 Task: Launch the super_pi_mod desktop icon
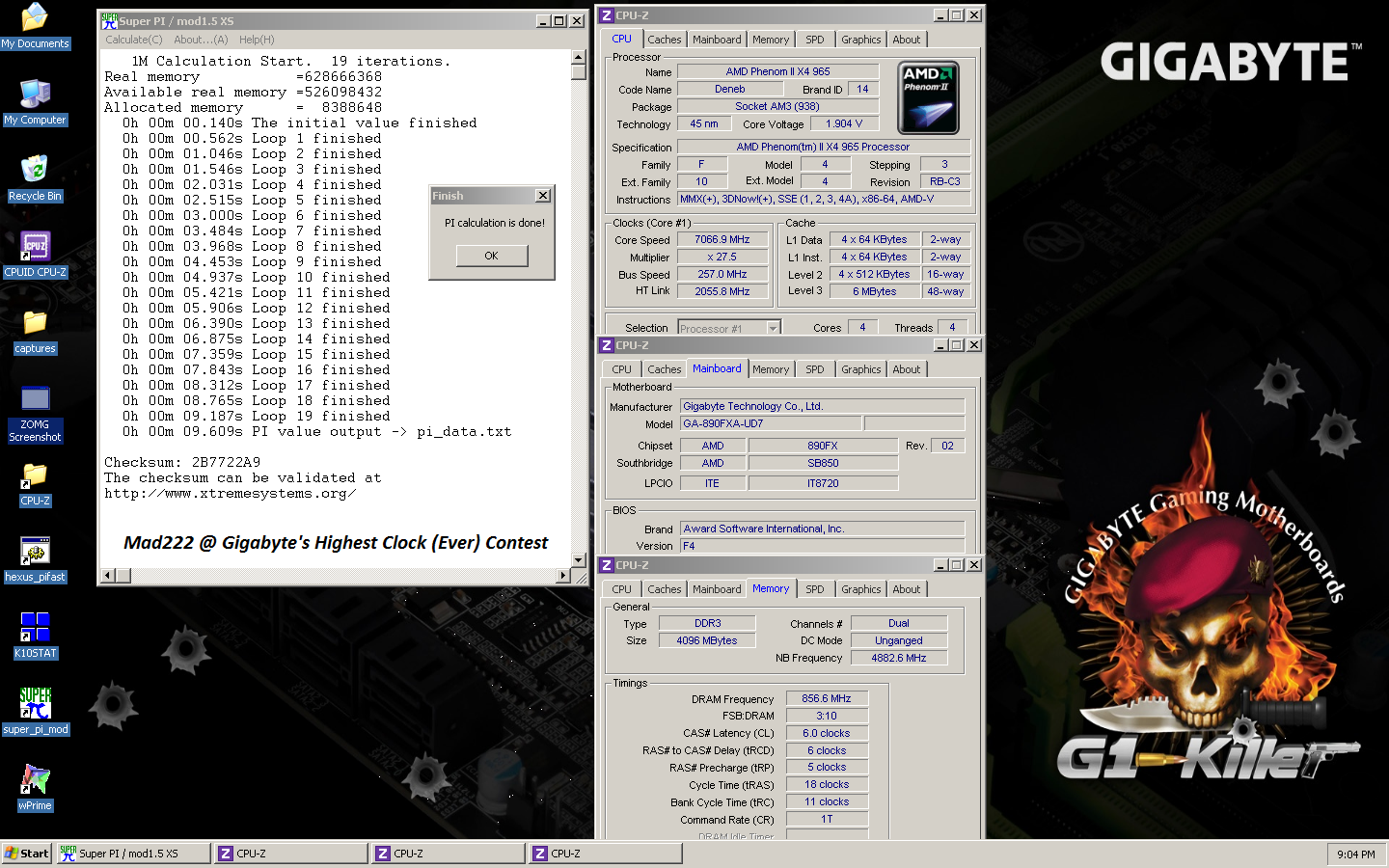click(x=35, y=712)
